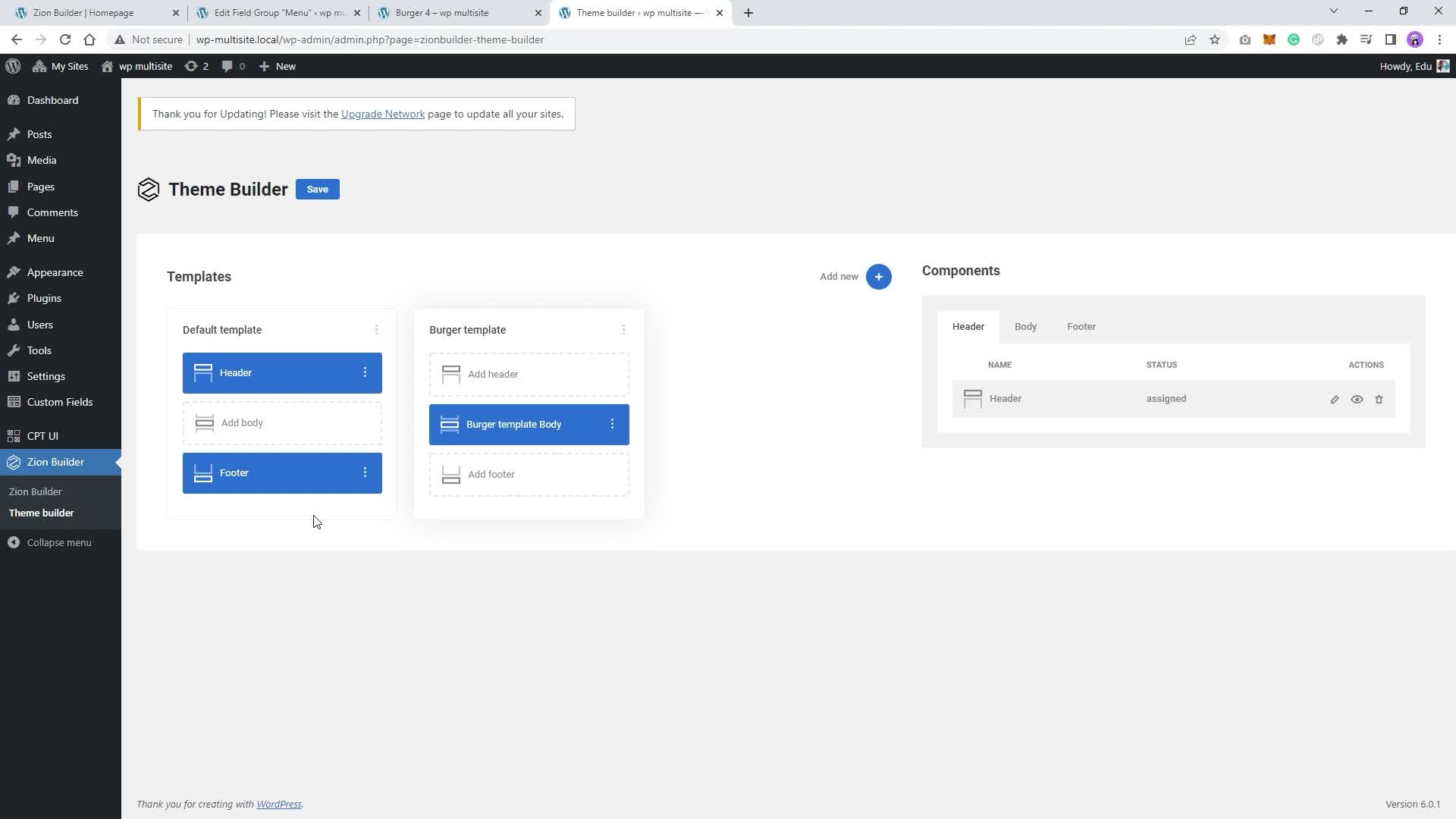1456x819 pixels.
Task: Click the WordPress logo in the admin bar
Action: click(13, 66)
